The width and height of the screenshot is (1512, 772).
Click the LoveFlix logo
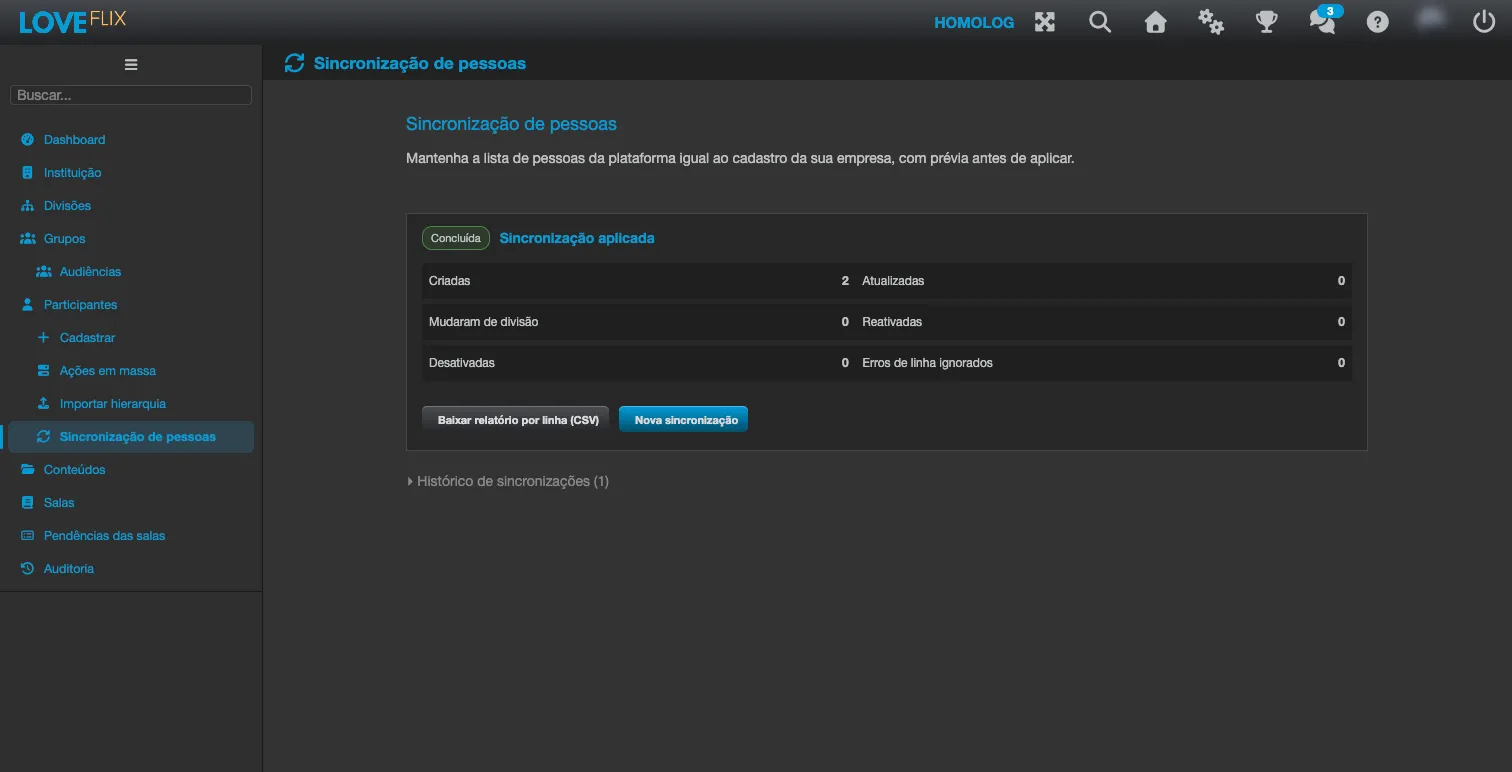72,21
